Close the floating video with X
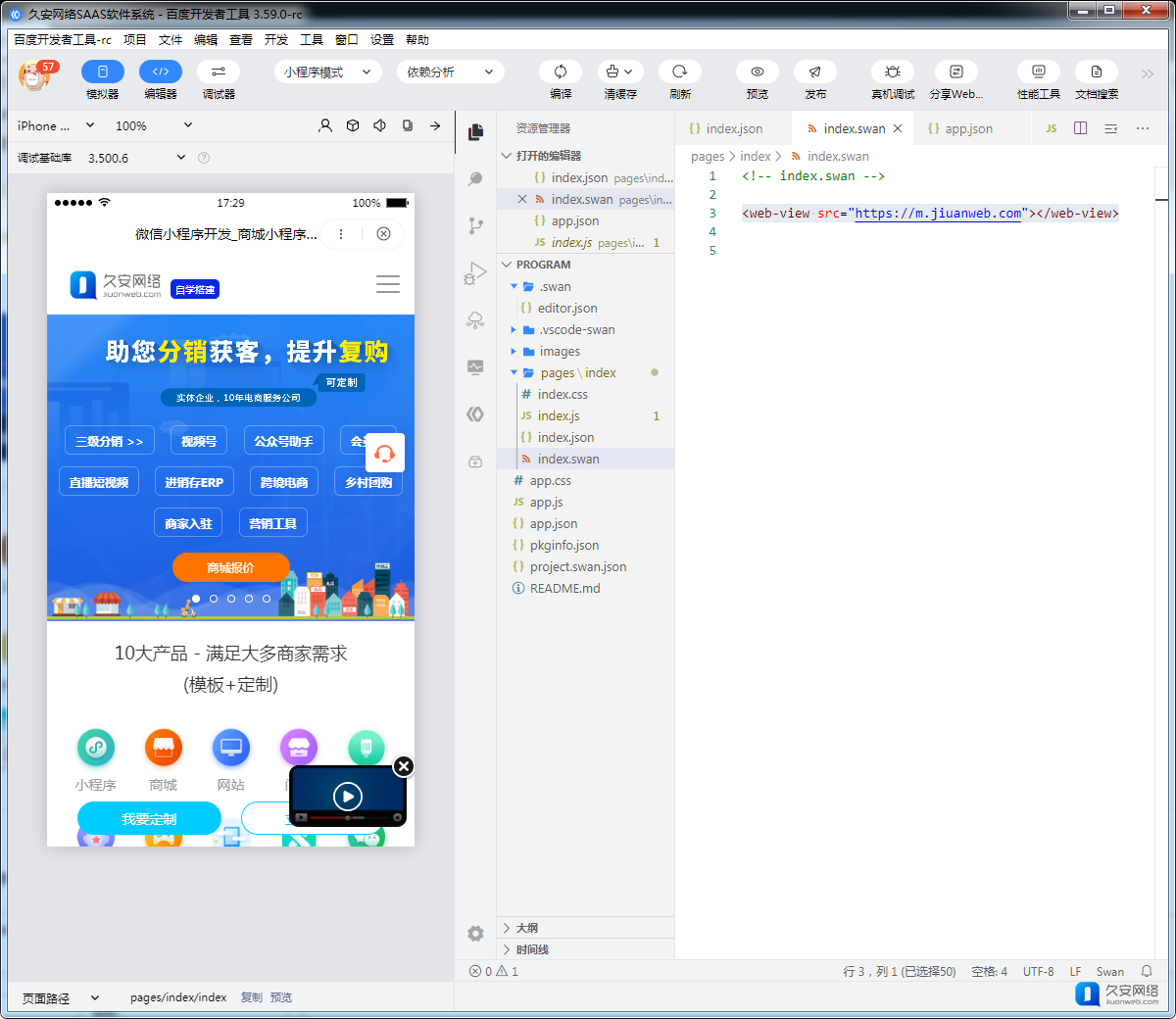Image resolution: width=1176 pixels, height=1019 pixels. pyautogui.click(x=404, y=766)
